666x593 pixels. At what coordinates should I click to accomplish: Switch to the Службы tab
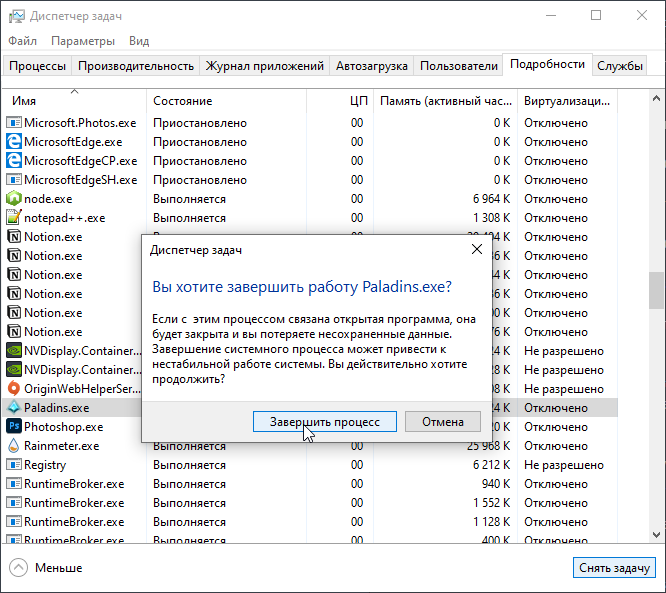pos(620,66)
